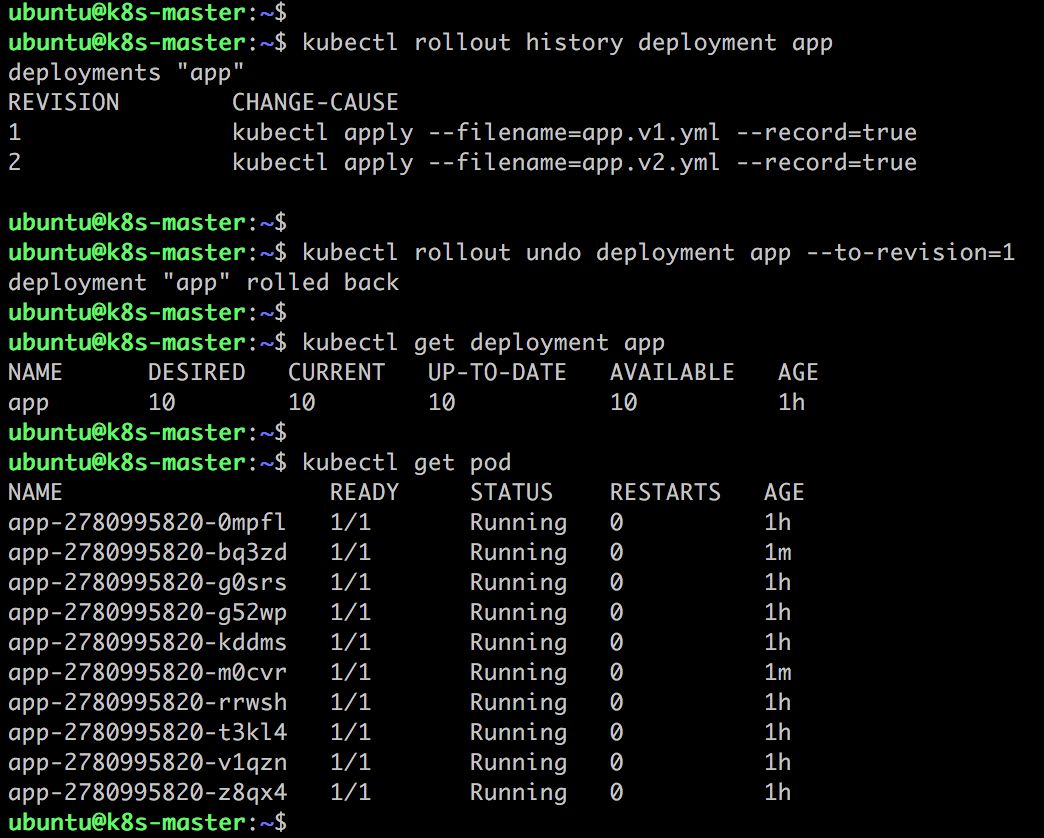Click the kubectl rollout undo command text

[658, 253]
